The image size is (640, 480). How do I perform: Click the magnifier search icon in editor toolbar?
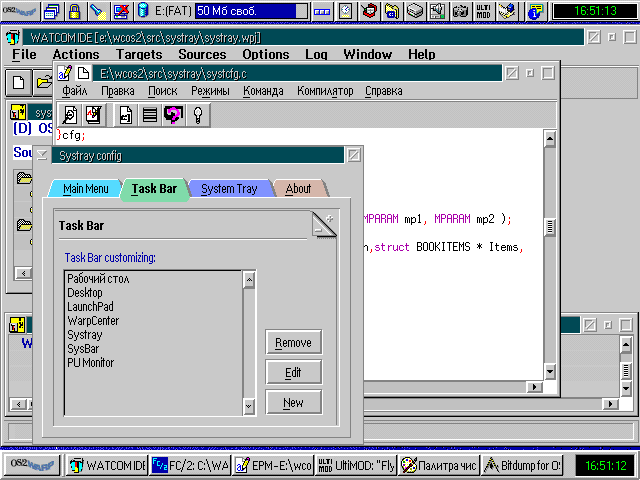pos(71,115)
